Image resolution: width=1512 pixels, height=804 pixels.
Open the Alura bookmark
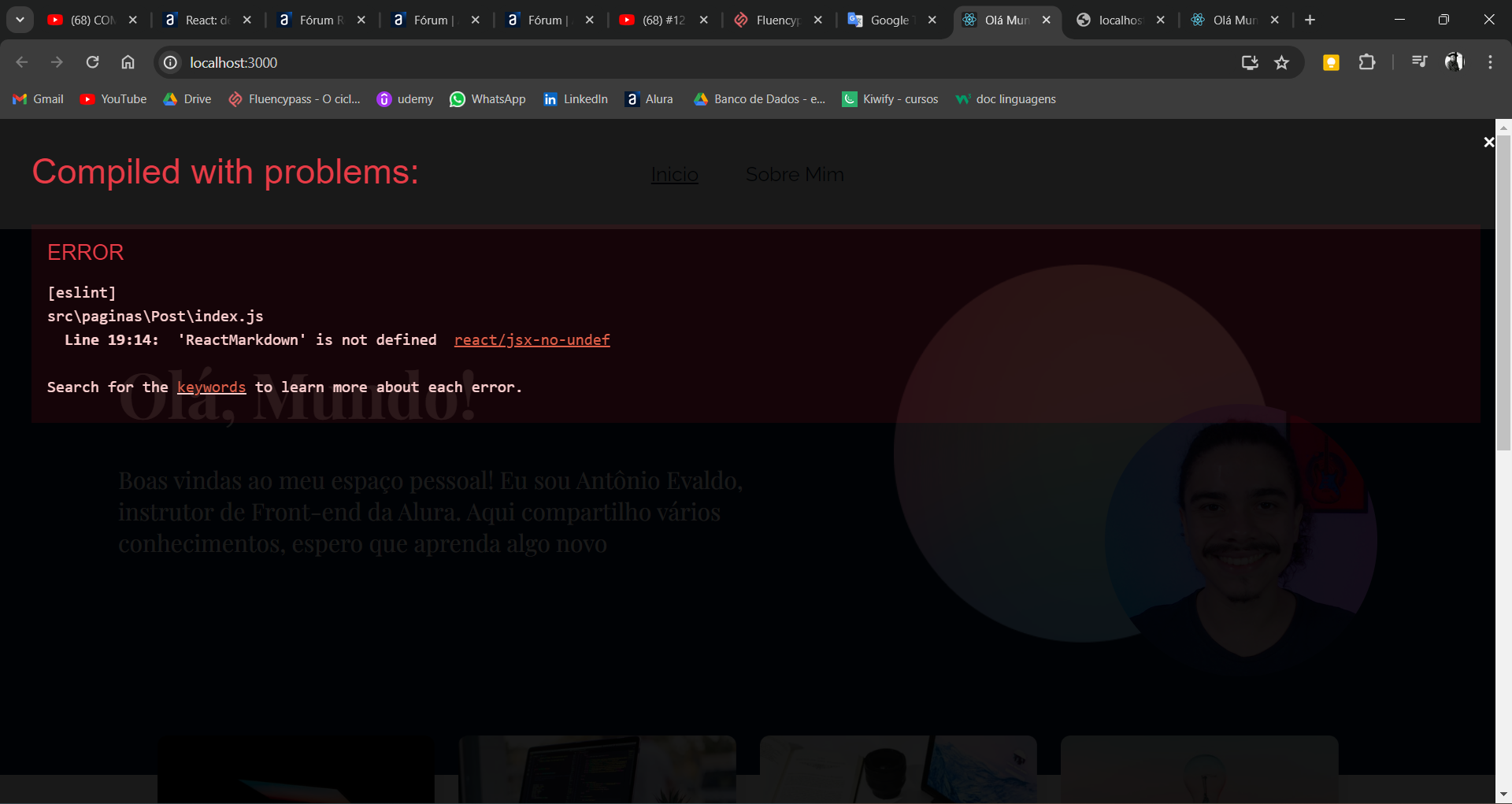click(650, 99)
